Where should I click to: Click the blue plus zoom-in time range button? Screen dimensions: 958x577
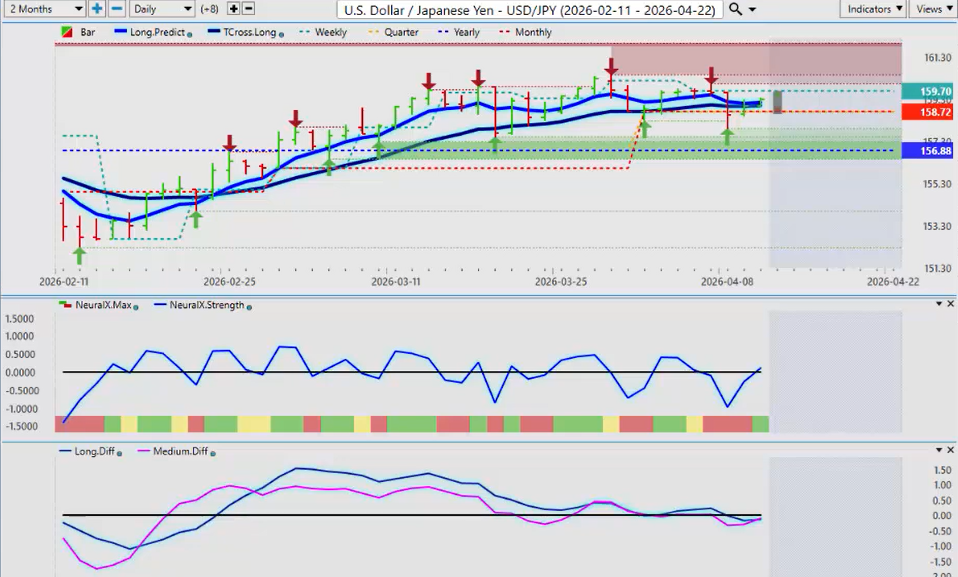coord(97,8)
